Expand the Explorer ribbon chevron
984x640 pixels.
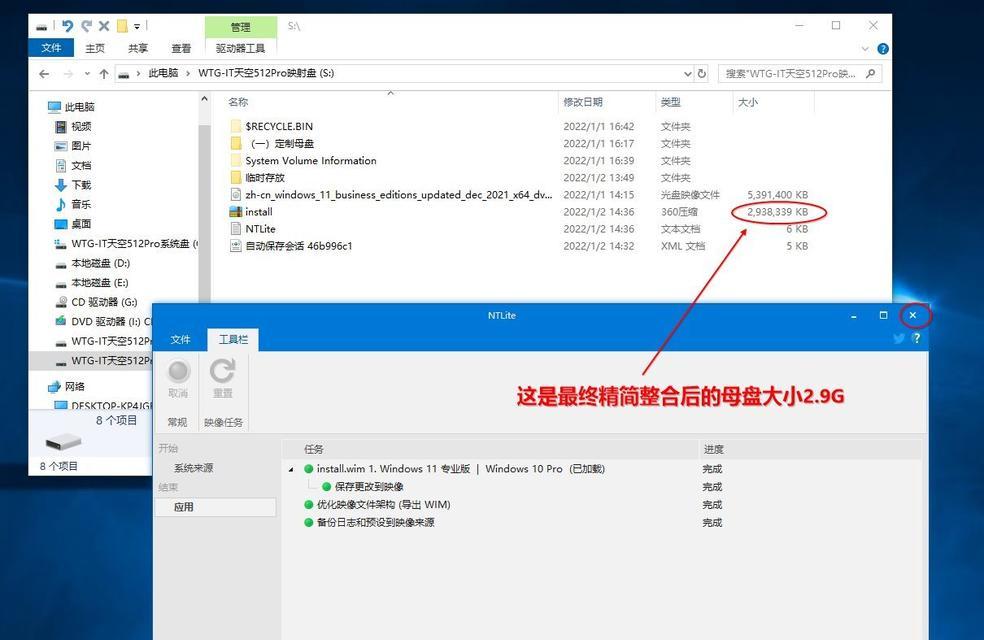(x=865, y=49)
